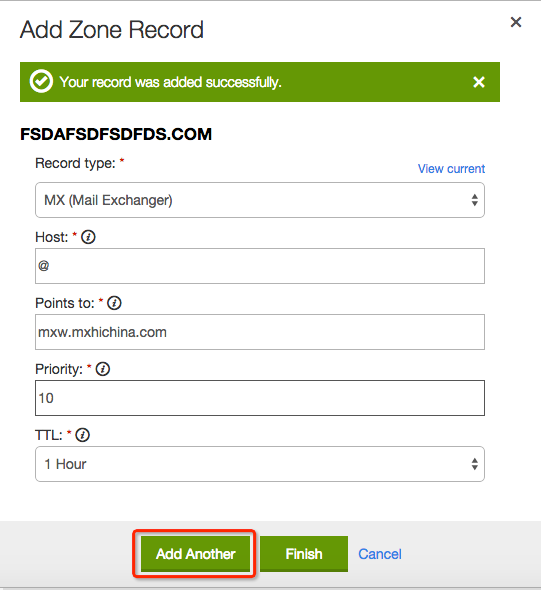Image resolution: width=541 pixels, height=590 pixels.
Task: Focus the Host input containing @
Action: [x=260, y=266]
